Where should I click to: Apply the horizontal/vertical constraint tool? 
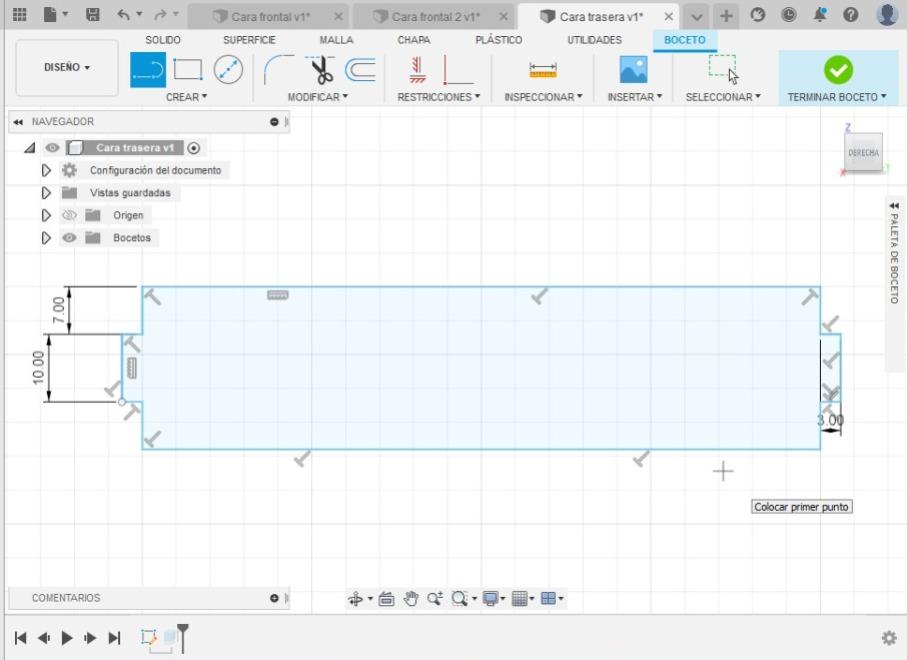[417, 70]
